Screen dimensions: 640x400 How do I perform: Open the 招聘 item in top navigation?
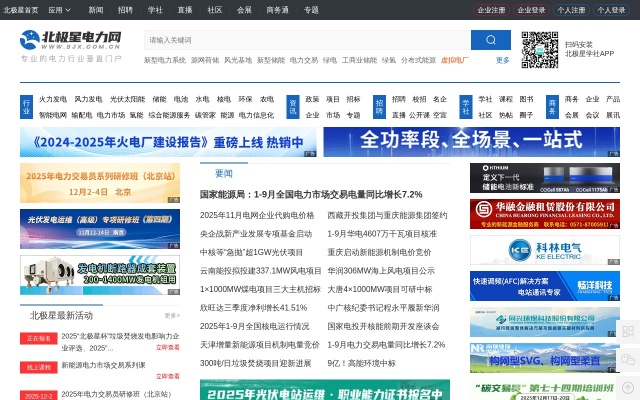click(125, 10)
